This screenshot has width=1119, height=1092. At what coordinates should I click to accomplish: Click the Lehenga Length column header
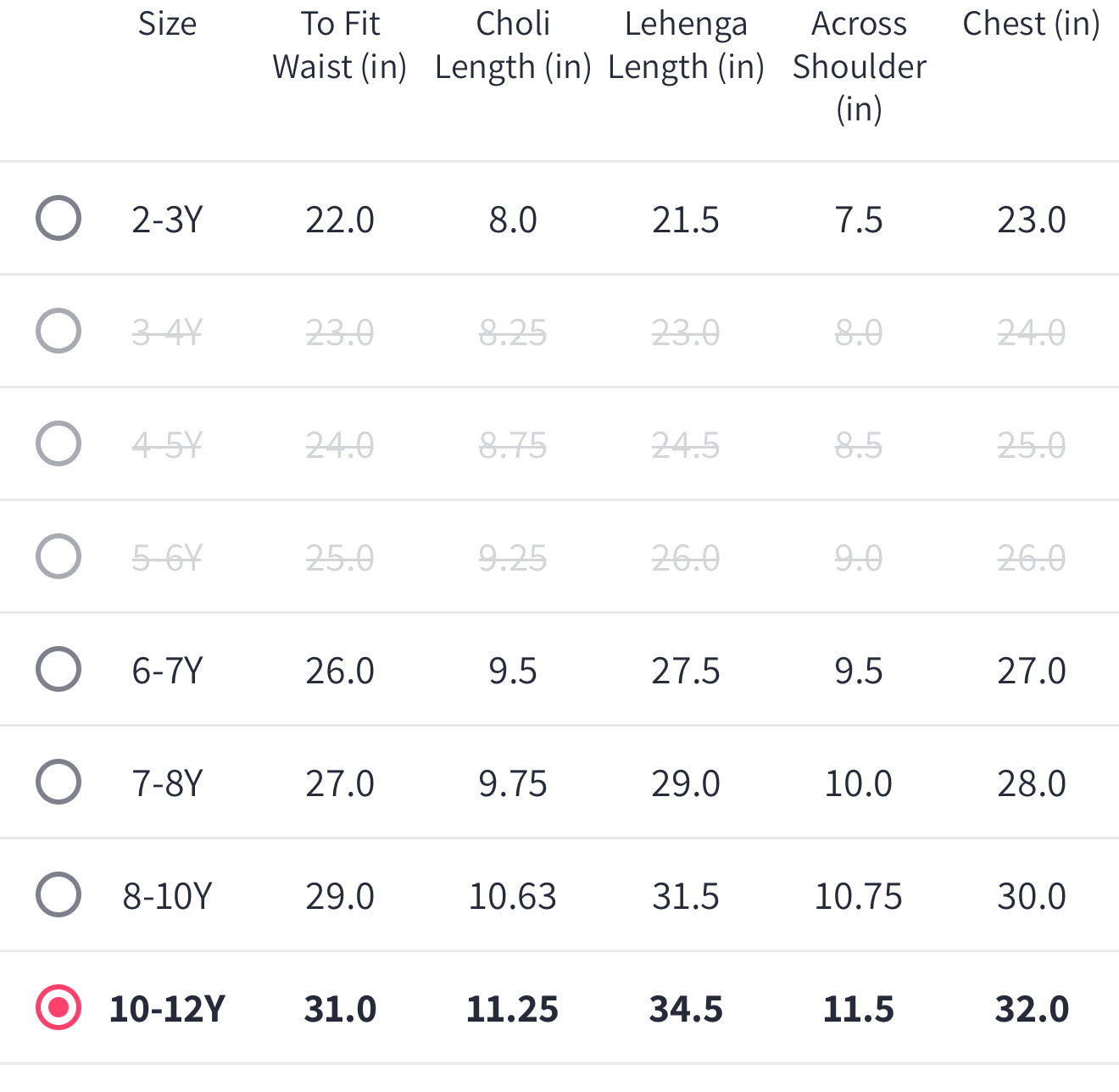(x=686, y=46)
